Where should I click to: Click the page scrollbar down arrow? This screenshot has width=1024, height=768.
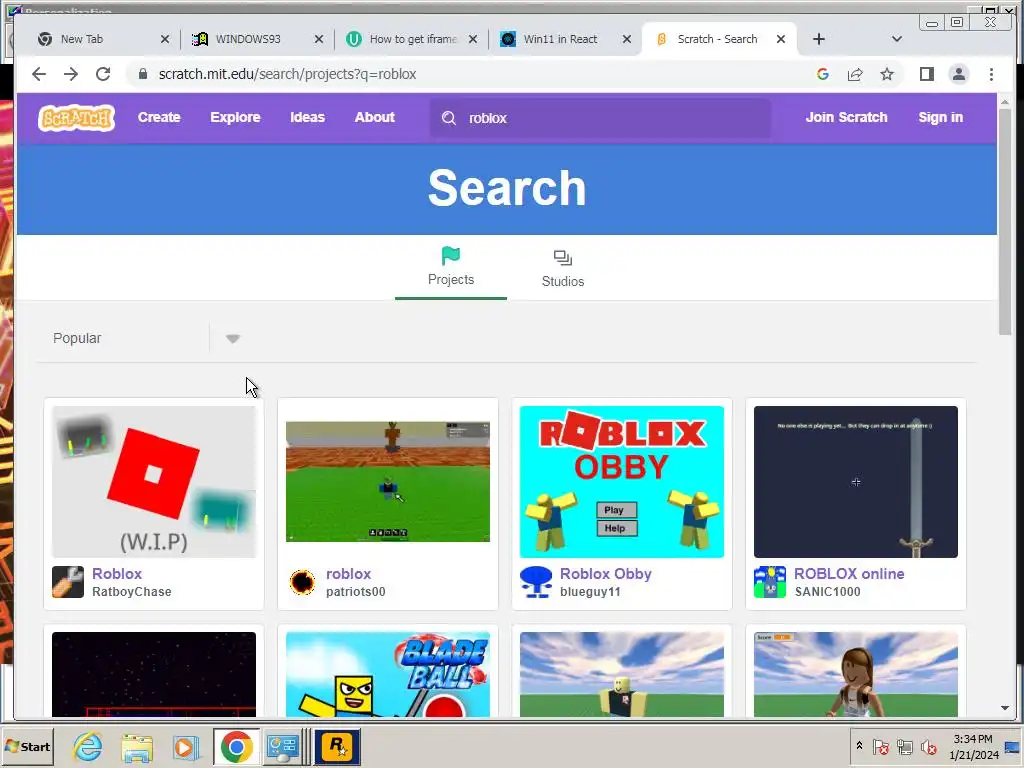[1004, 708]
